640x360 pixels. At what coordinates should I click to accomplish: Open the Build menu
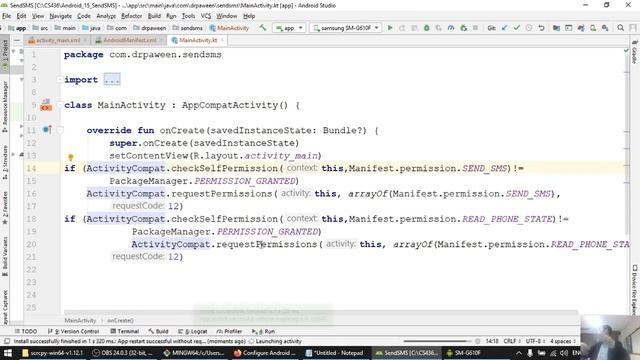(x=154, y=16)
